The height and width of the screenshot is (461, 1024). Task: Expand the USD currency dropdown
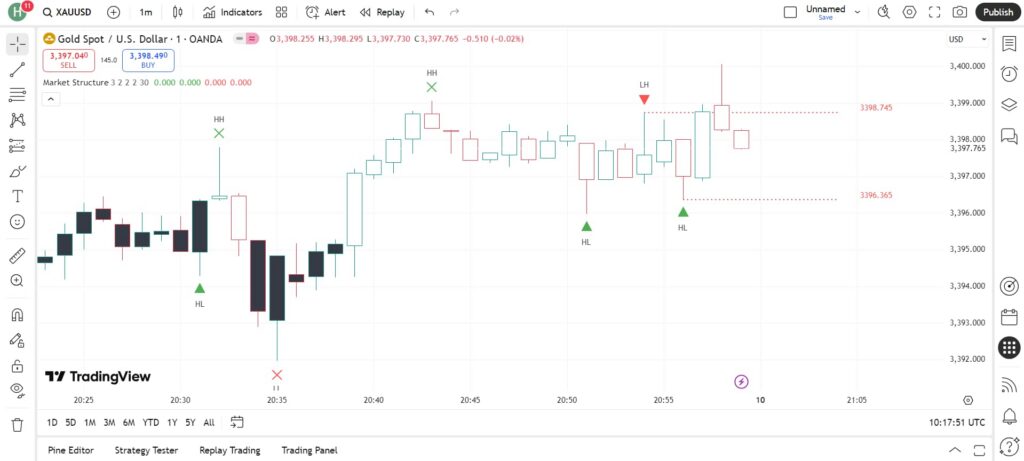pyautogui.click(x=968, y=39)
